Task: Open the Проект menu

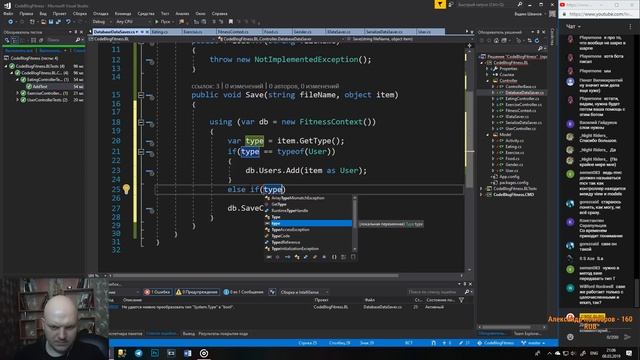Action: coord(59,13)
